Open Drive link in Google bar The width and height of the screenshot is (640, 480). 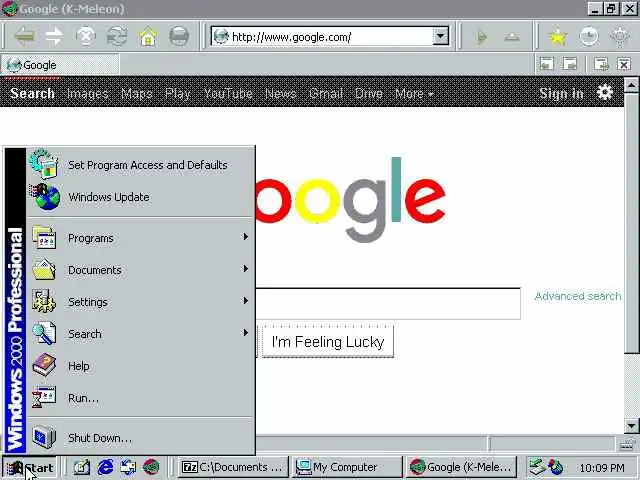(369, 93)
